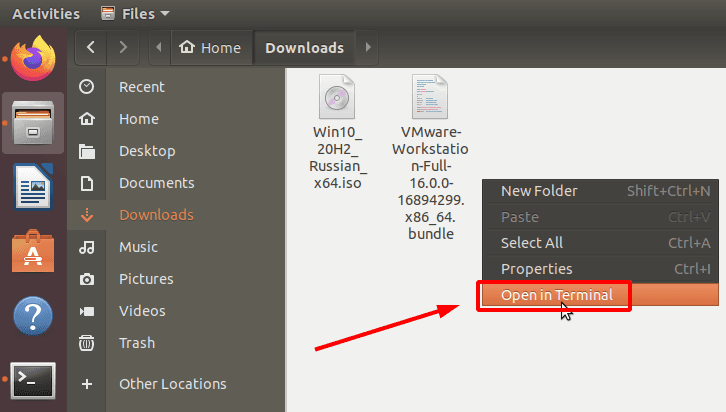Choose New Folder from context menu
Viewport: 726px width, 412px height.
coord(601,191)
